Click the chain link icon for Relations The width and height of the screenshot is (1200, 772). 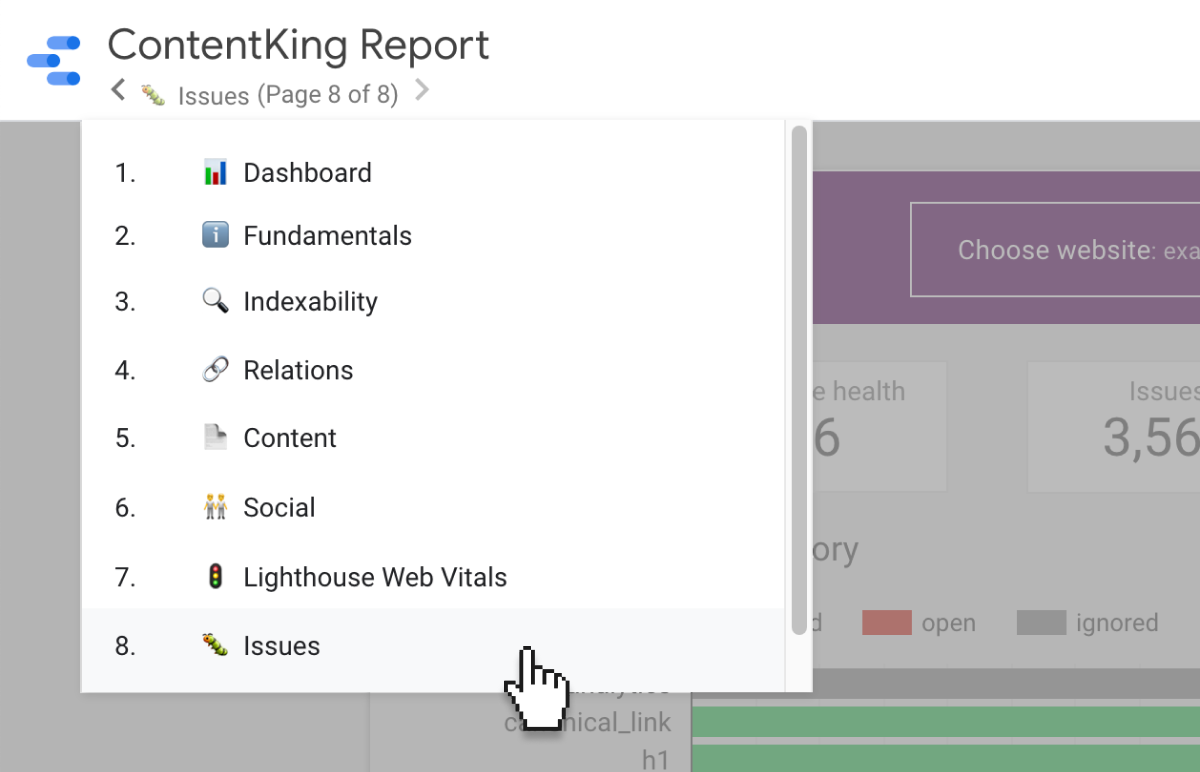point(215,370)
